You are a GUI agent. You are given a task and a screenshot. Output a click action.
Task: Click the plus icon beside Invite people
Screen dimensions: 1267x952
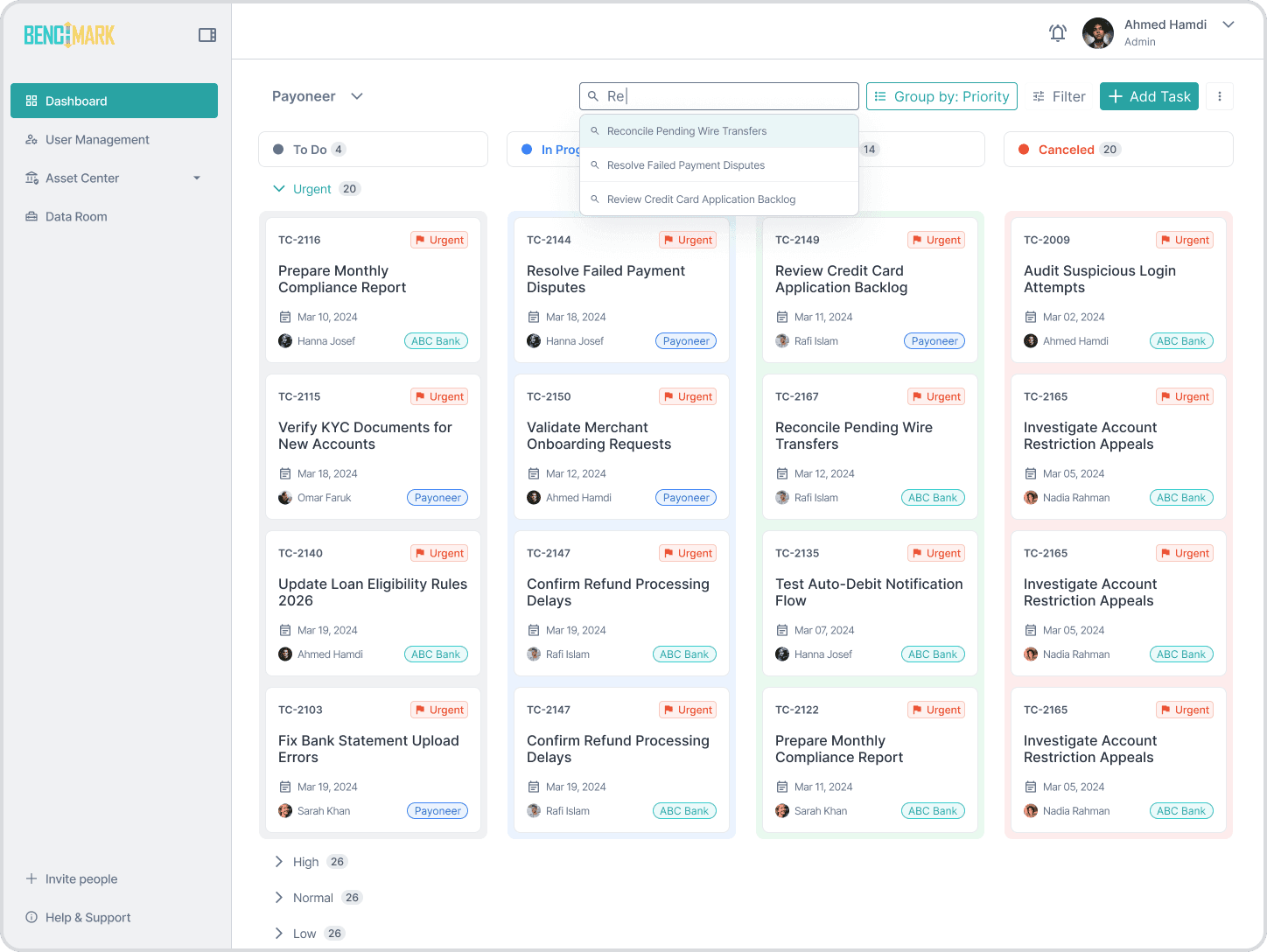tap(31, 878)
